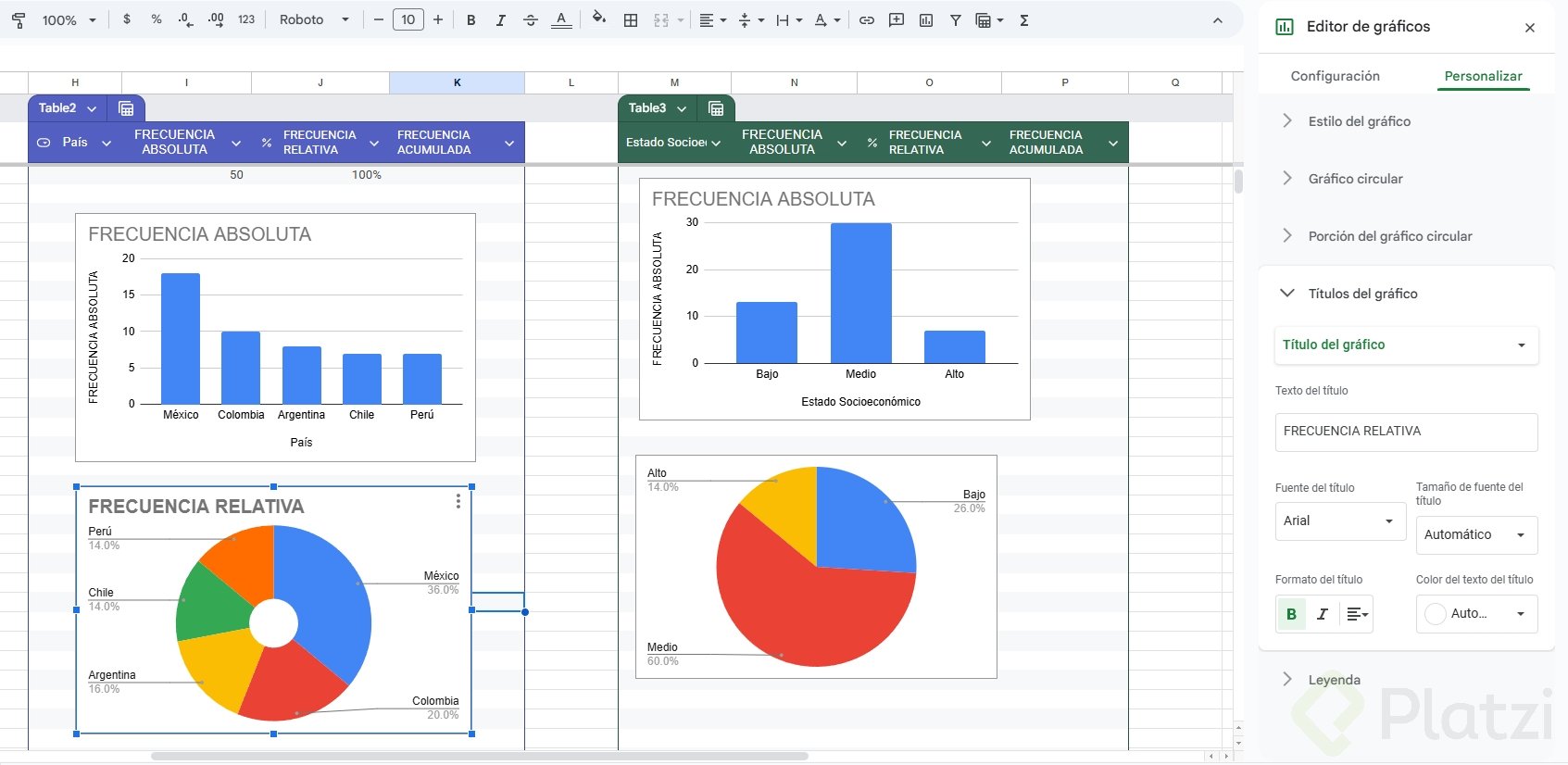Open the cell borders menu

point(631,19)
